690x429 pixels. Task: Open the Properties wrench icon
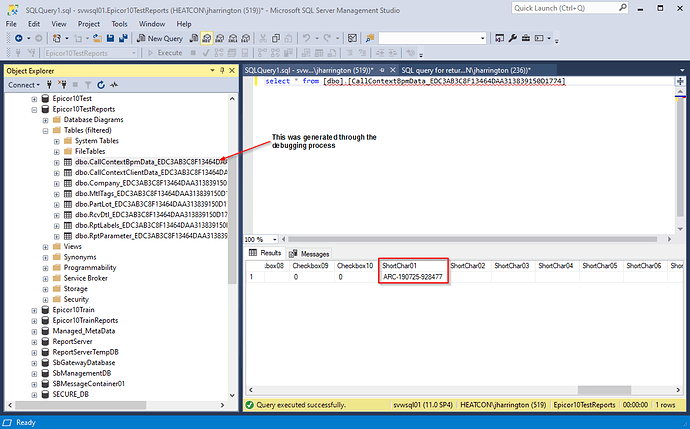513,38
